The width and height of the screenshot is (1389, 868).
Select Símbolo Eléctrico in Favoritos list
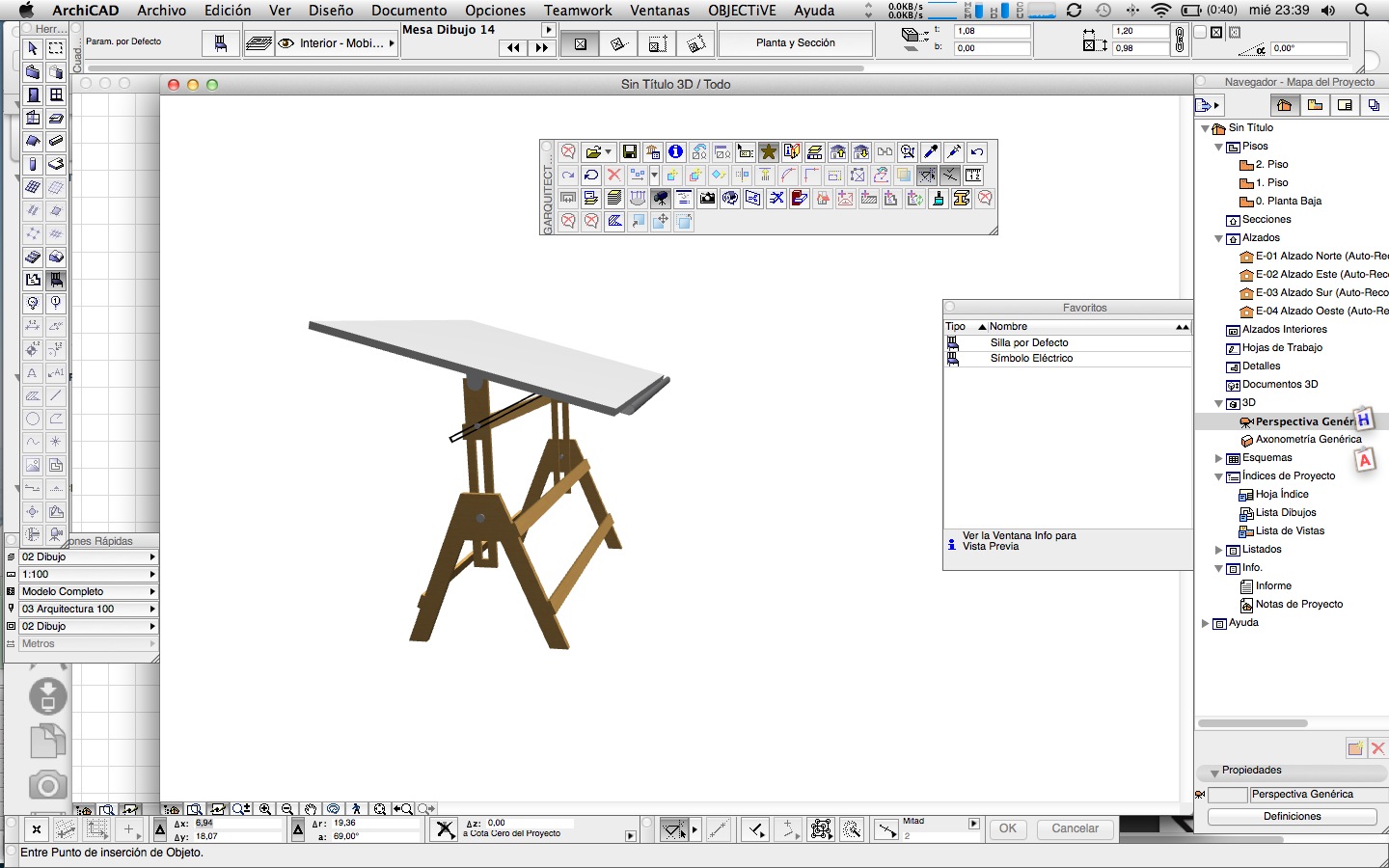point(1031,359)
